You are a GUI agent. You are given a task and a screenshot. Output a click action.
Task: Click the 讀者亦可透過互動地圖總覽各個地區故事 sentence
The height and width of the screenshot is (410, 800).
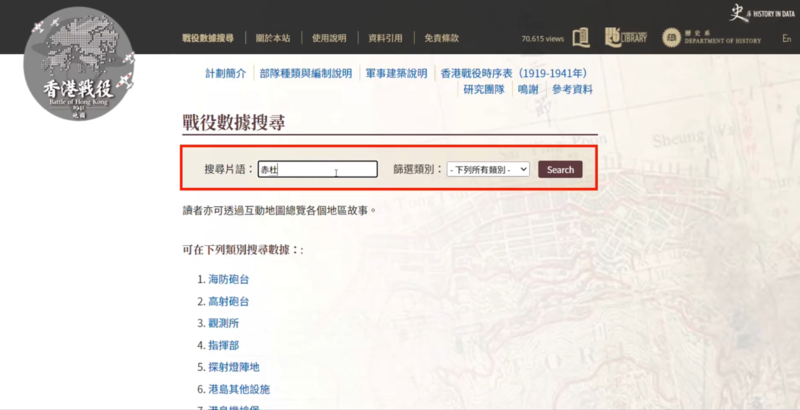point(279,210)
